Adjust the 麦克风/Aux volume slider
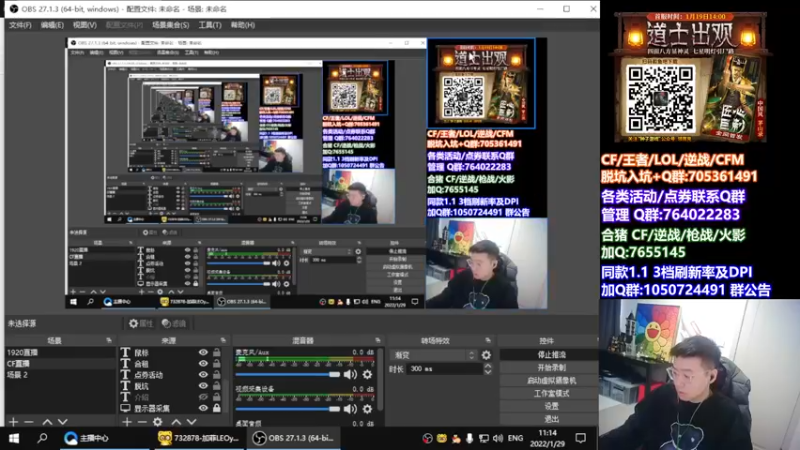Screen dimensions: 800x450 pos(288,374)
